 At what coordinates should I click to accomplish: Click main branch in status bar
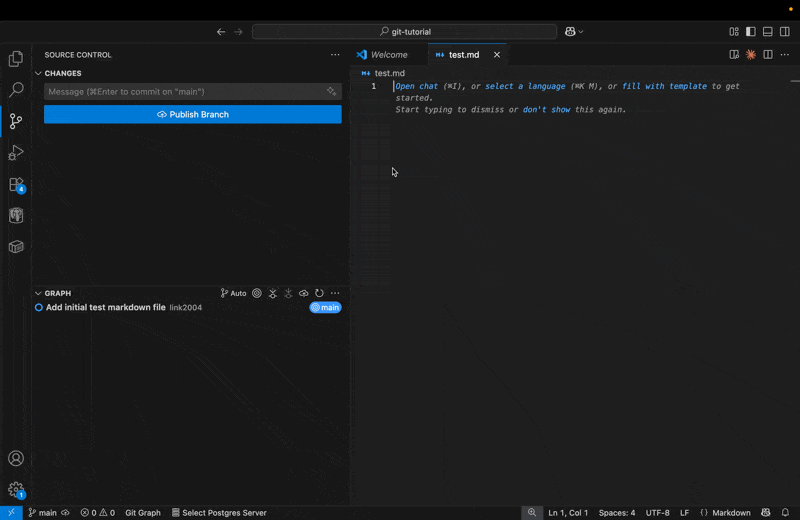point(43,513)
